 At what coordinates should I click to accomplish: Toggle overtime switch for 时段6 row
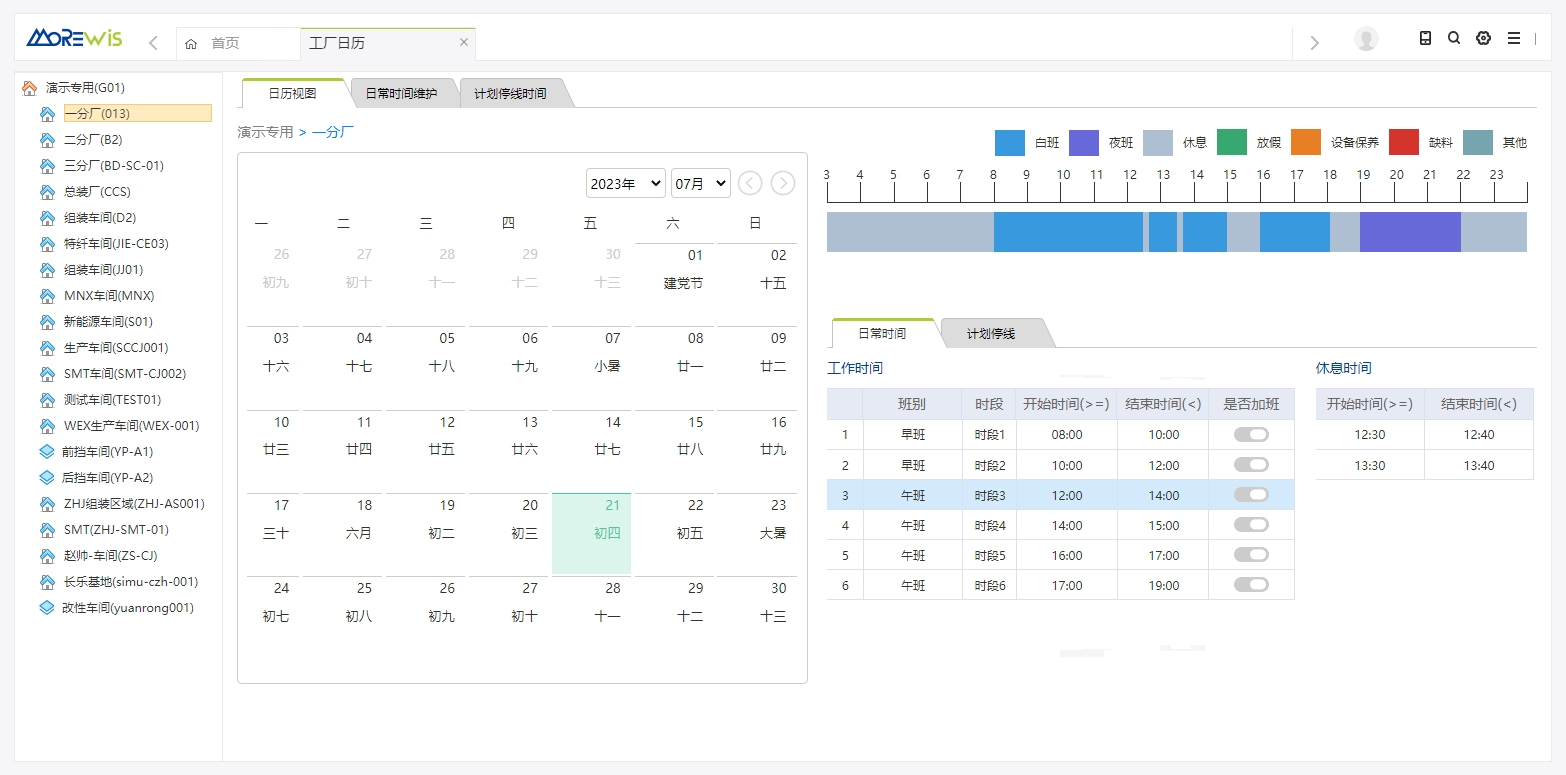click(1251, 584)
